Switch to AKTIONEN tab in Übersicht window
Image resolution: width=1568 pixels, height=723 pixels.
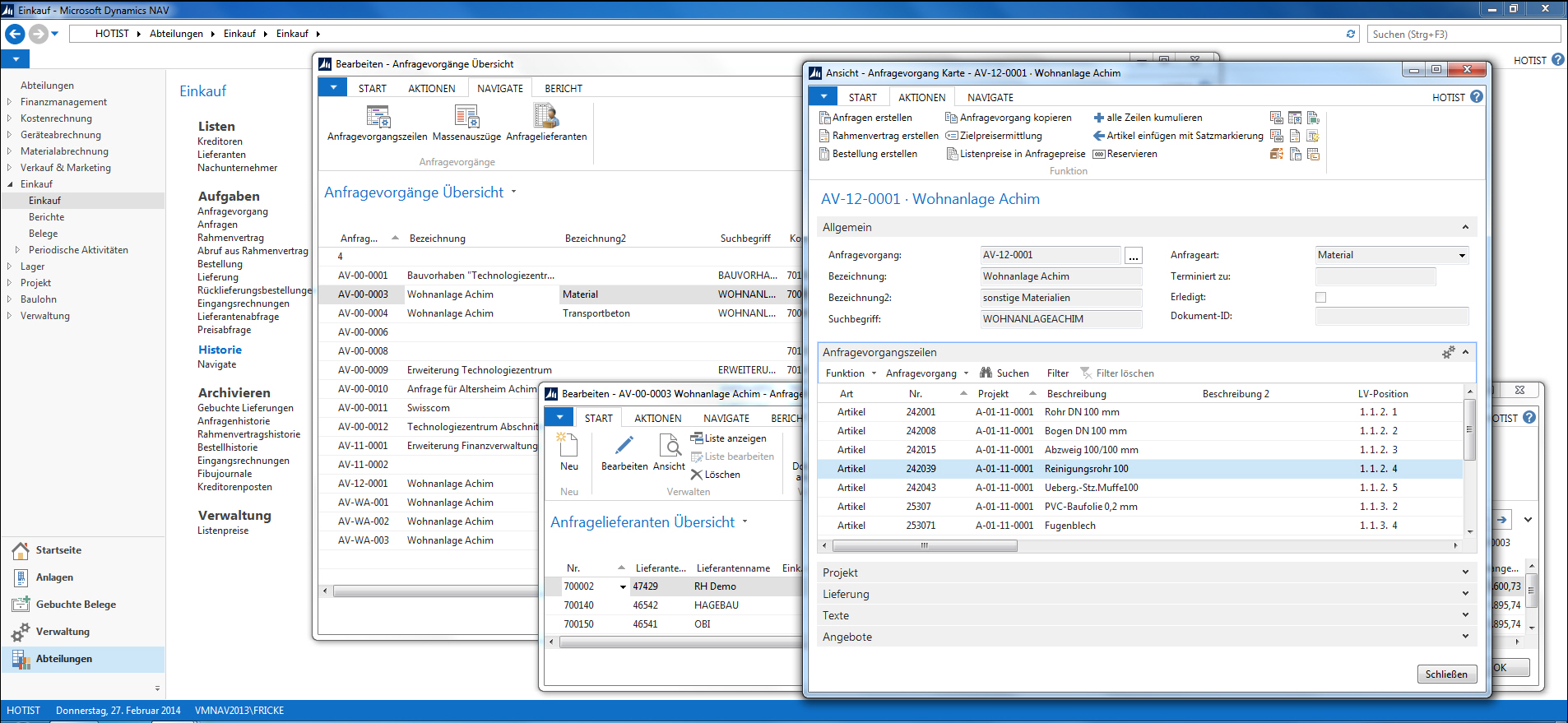432,88
